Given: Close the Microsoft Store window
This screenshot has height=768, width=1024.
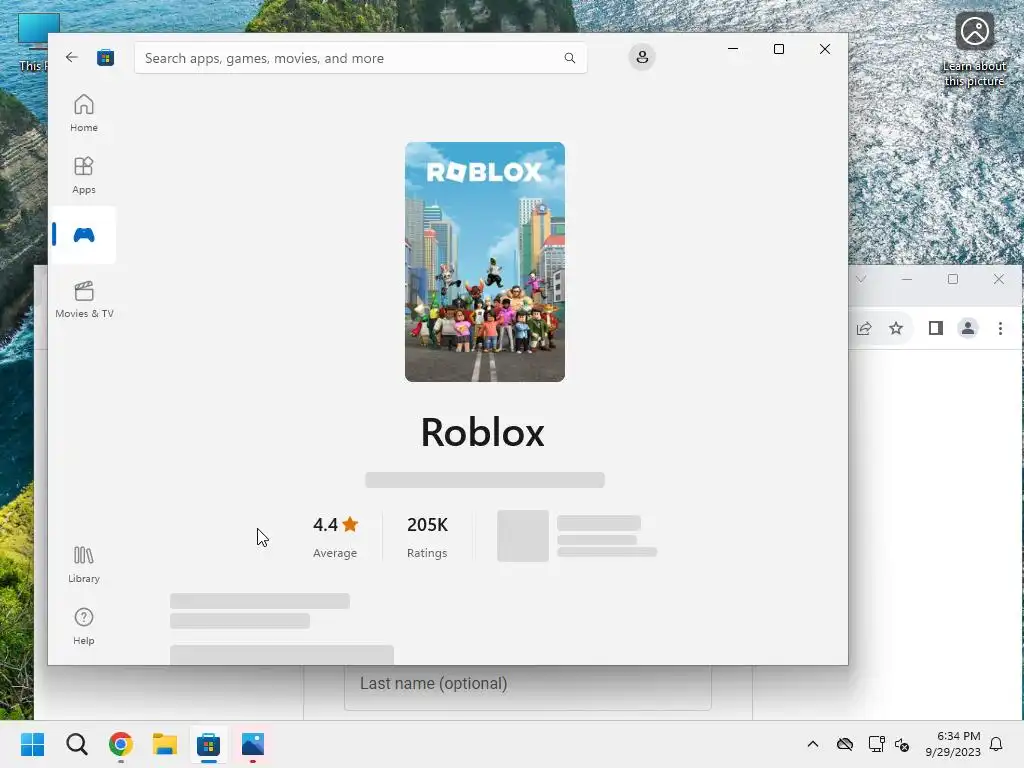Looking at the screenshot, I should click(x=825, y=49).
